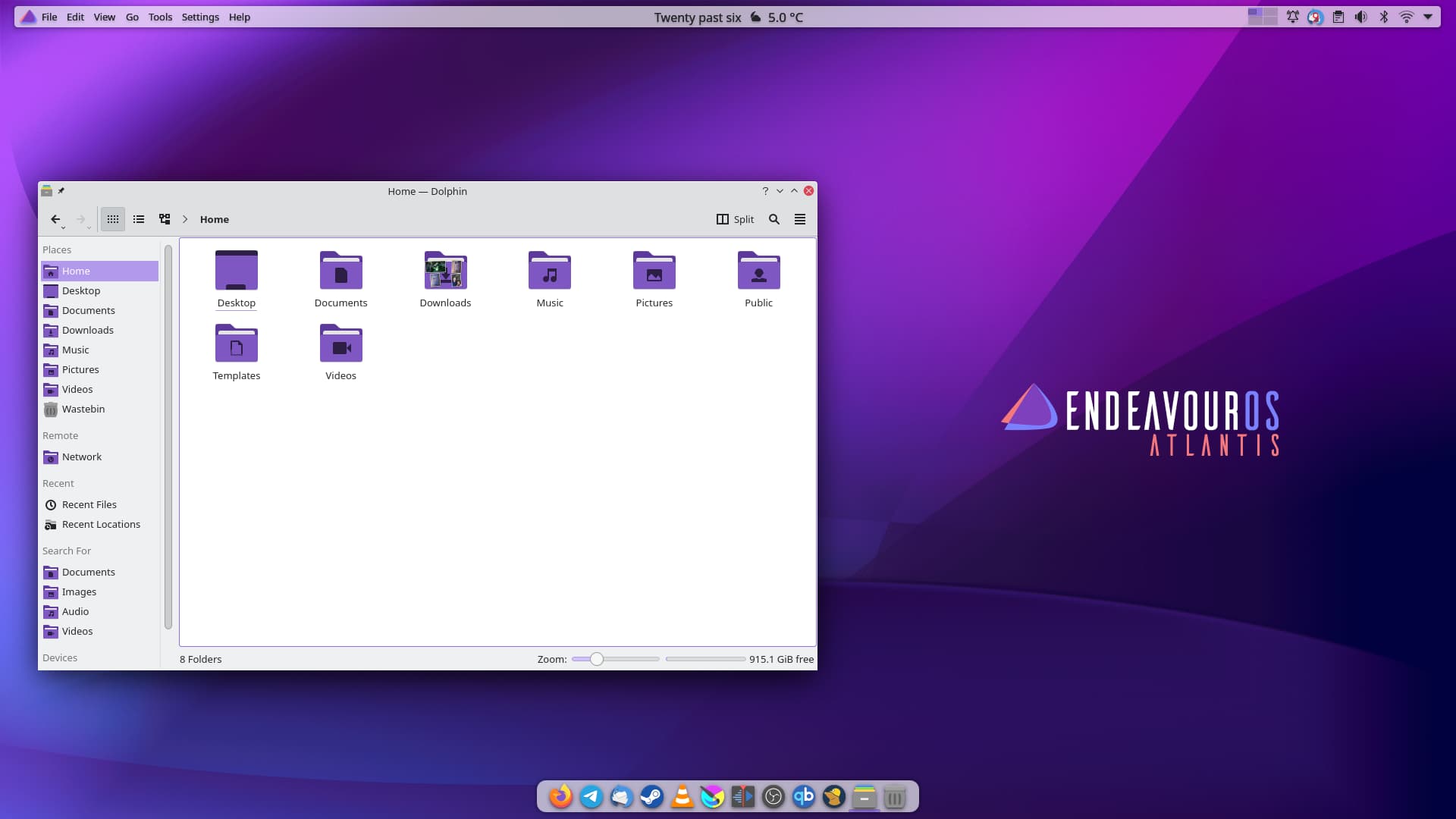This screenshot has height=819, width=1456.
Task: Open the Settings menu
Action: (x=200, y=17)
